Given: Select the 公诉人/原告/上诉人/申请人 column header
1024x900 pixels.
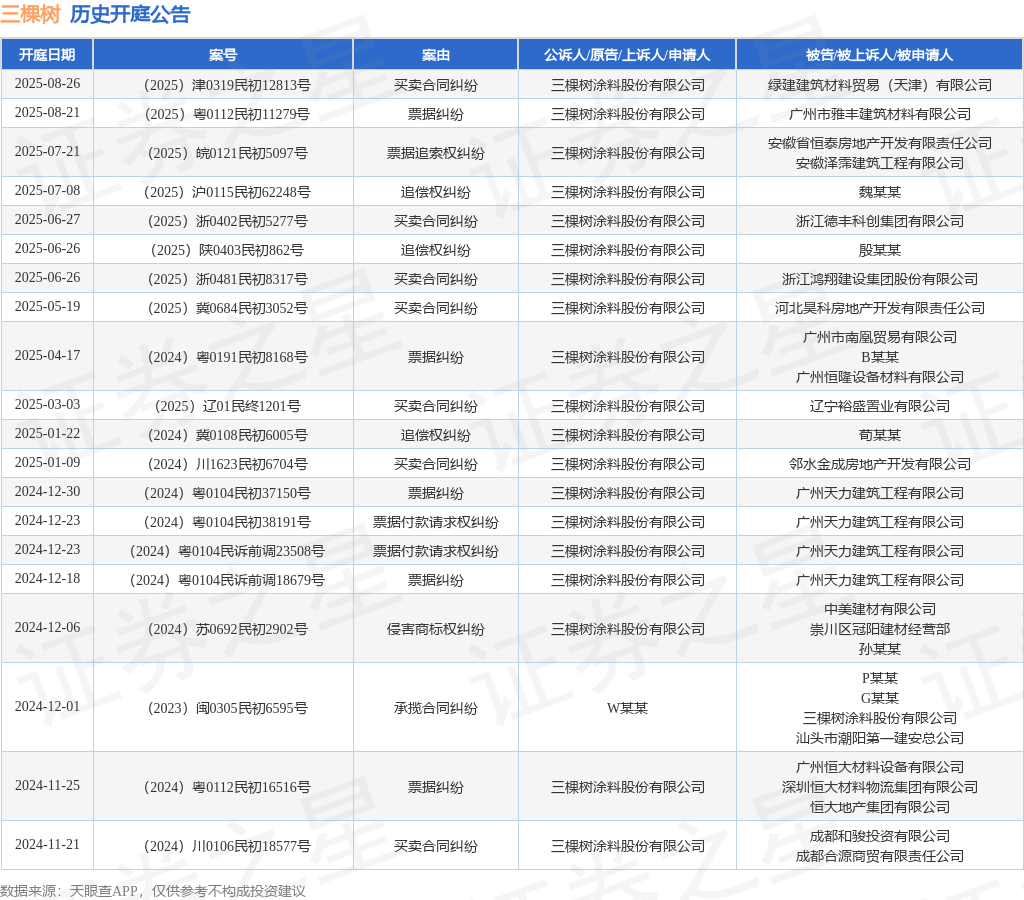Looking at the screenshot, I should point(627,55).
